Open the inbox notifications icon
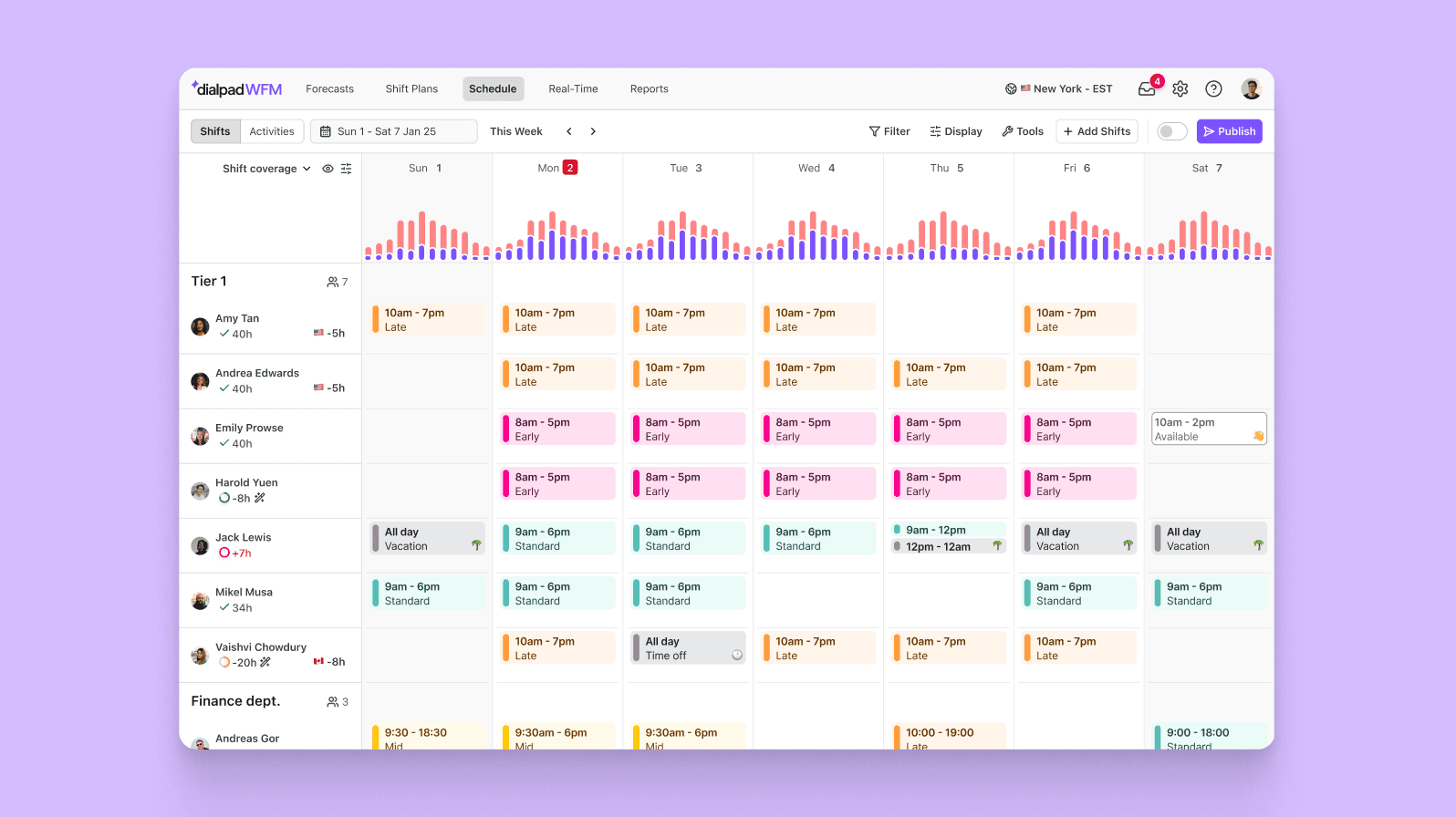The height and width of the screenshot is (817, 1456). (1147, 88)
